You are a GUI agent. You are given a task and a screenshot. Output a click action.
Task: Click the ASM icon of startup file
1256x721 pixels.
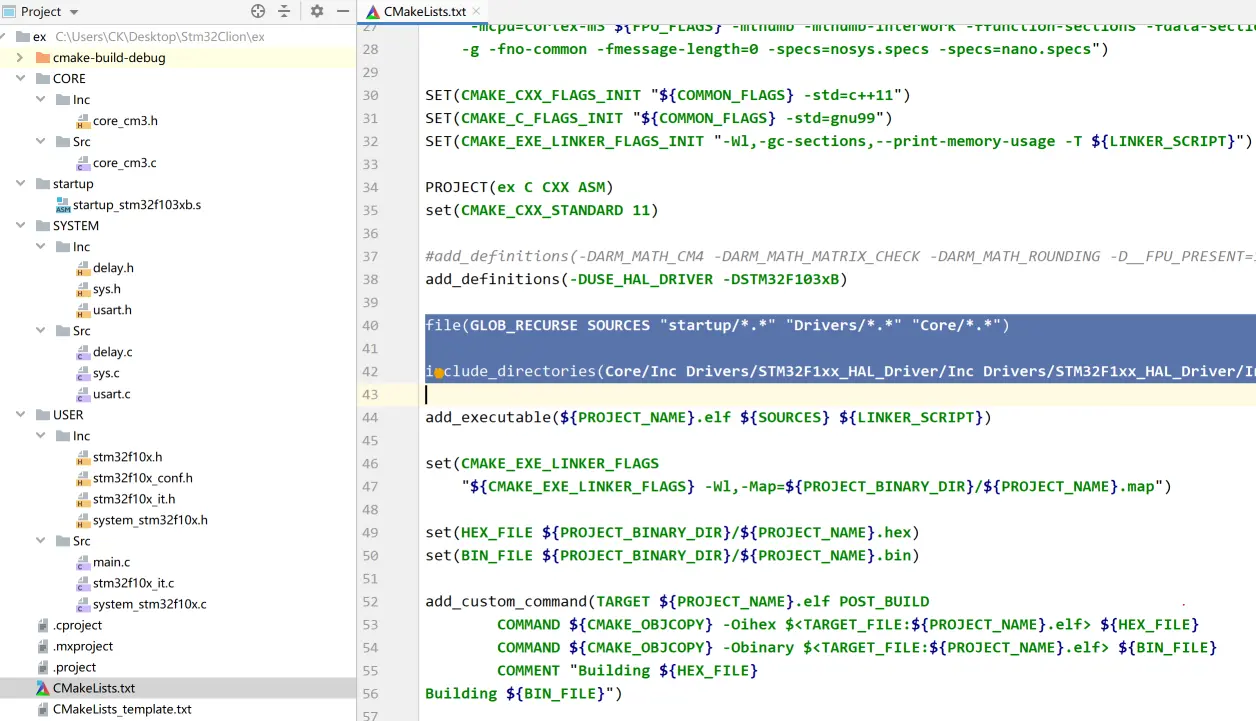pyautogui.click(x=63, y=205)
